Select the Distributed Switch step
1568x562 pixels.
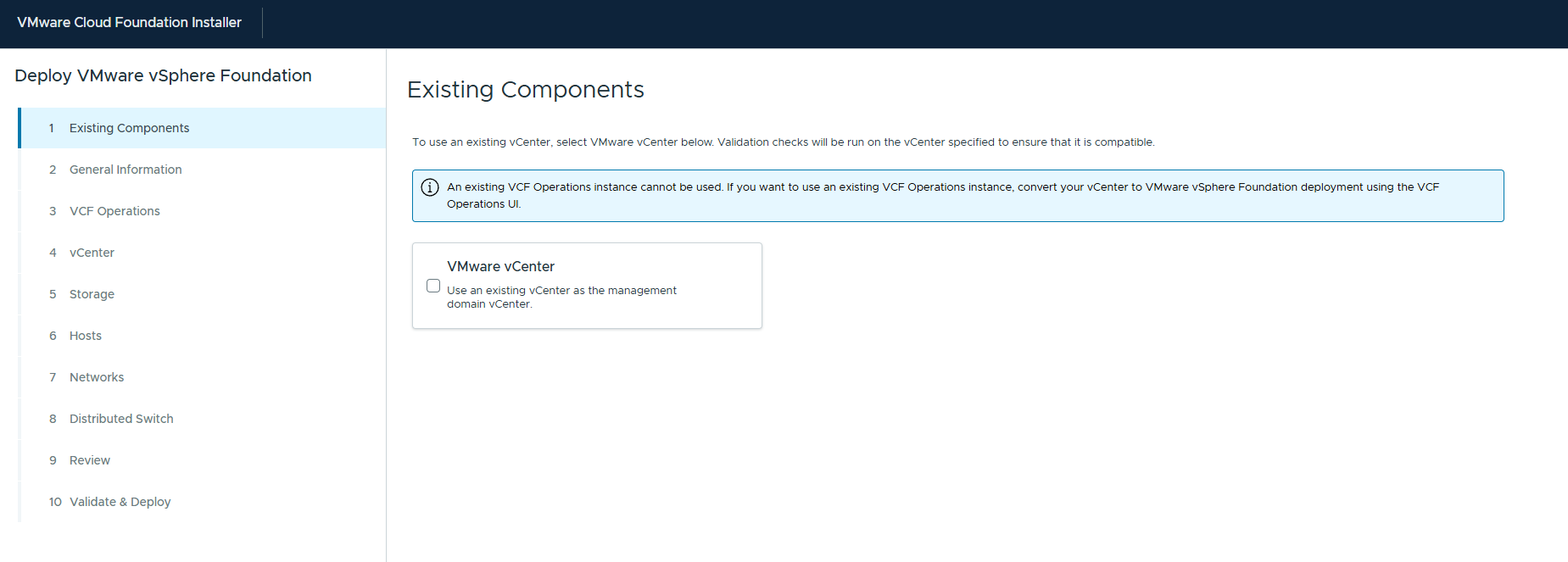121,419
